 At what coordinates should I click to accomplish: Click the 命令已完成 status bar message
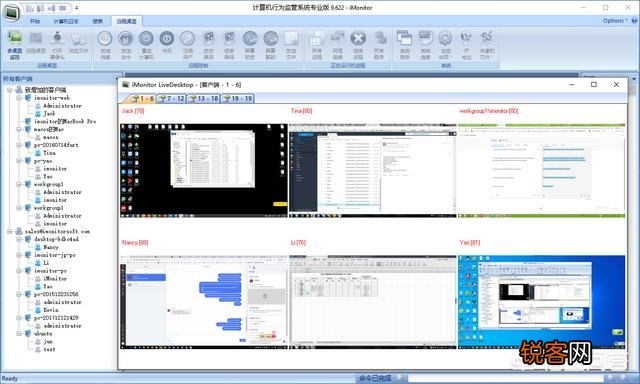point(375,378)
